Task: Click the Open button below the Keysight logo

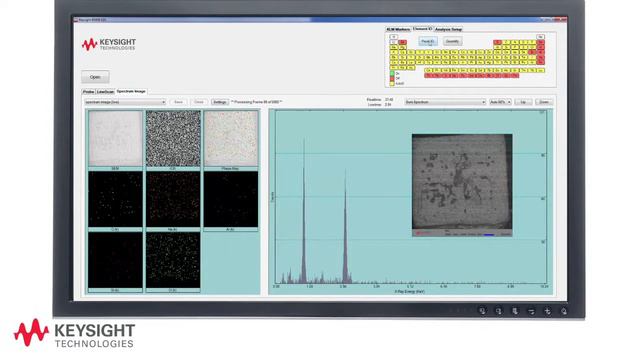Action: tap(95, 77)
